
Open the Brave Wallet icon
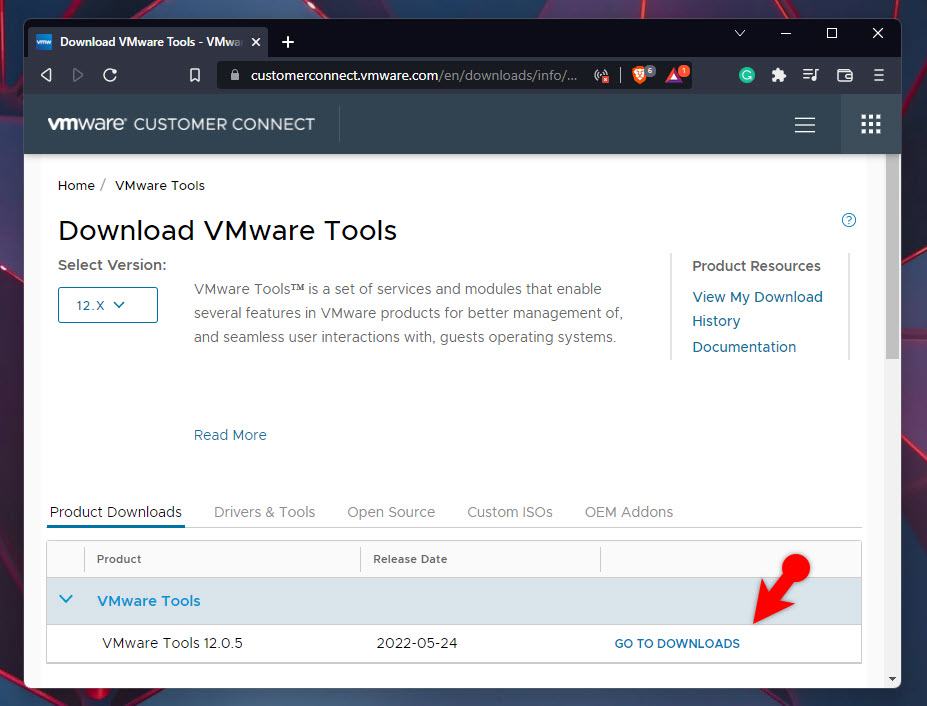(845, 75)
